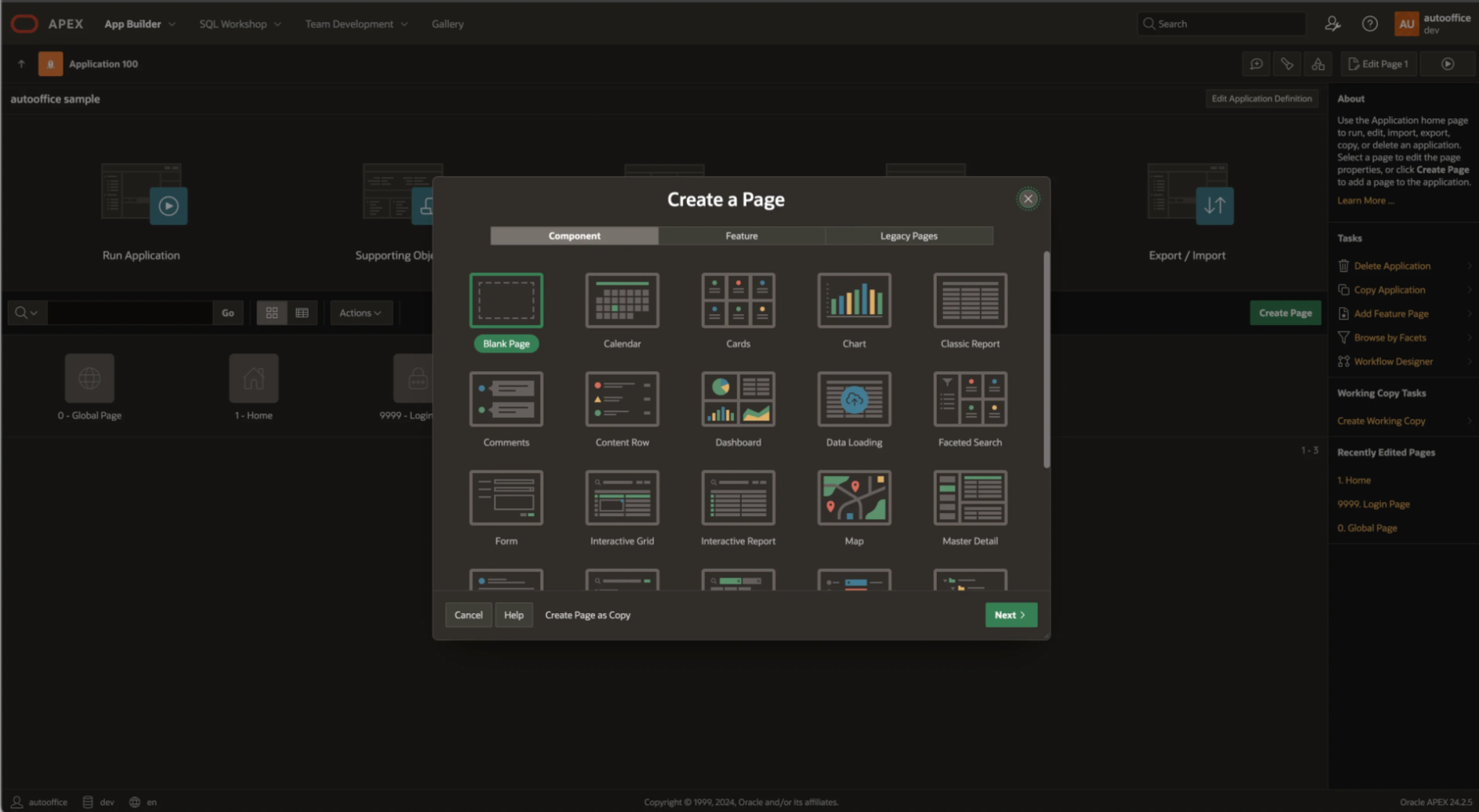Switch to report table view

coord(302,312)
